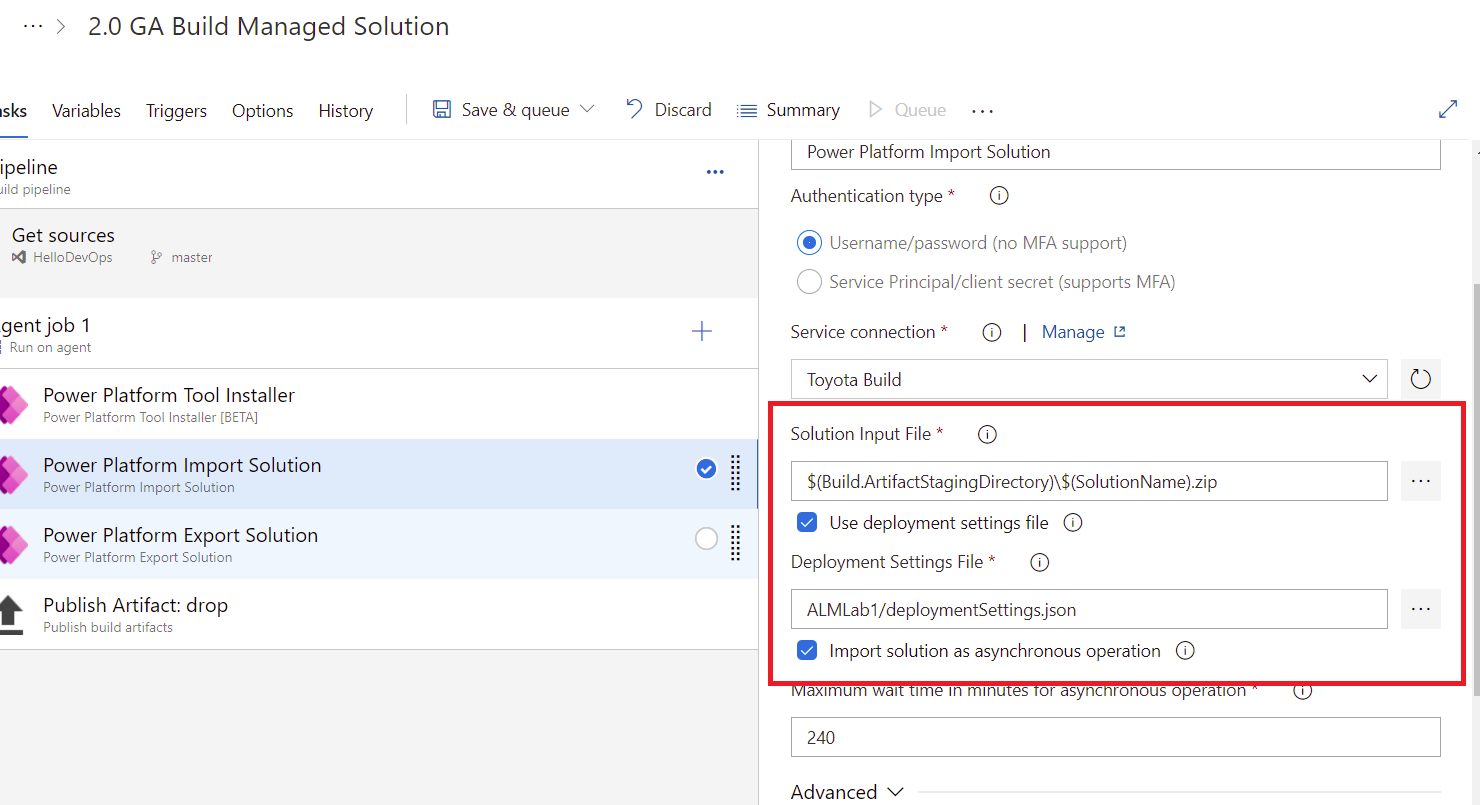1480x805 pixels.
Task: Toggle Import solution as asynchronous operation
Action: pos(807,651)
